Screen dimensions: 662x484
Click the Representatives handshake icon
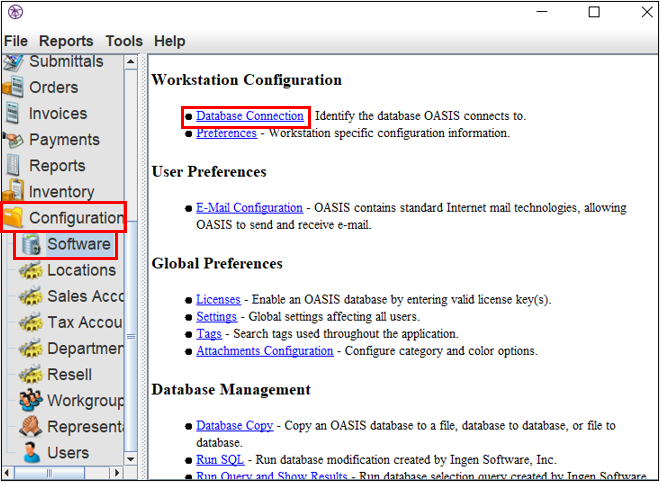tap(31, 427)
